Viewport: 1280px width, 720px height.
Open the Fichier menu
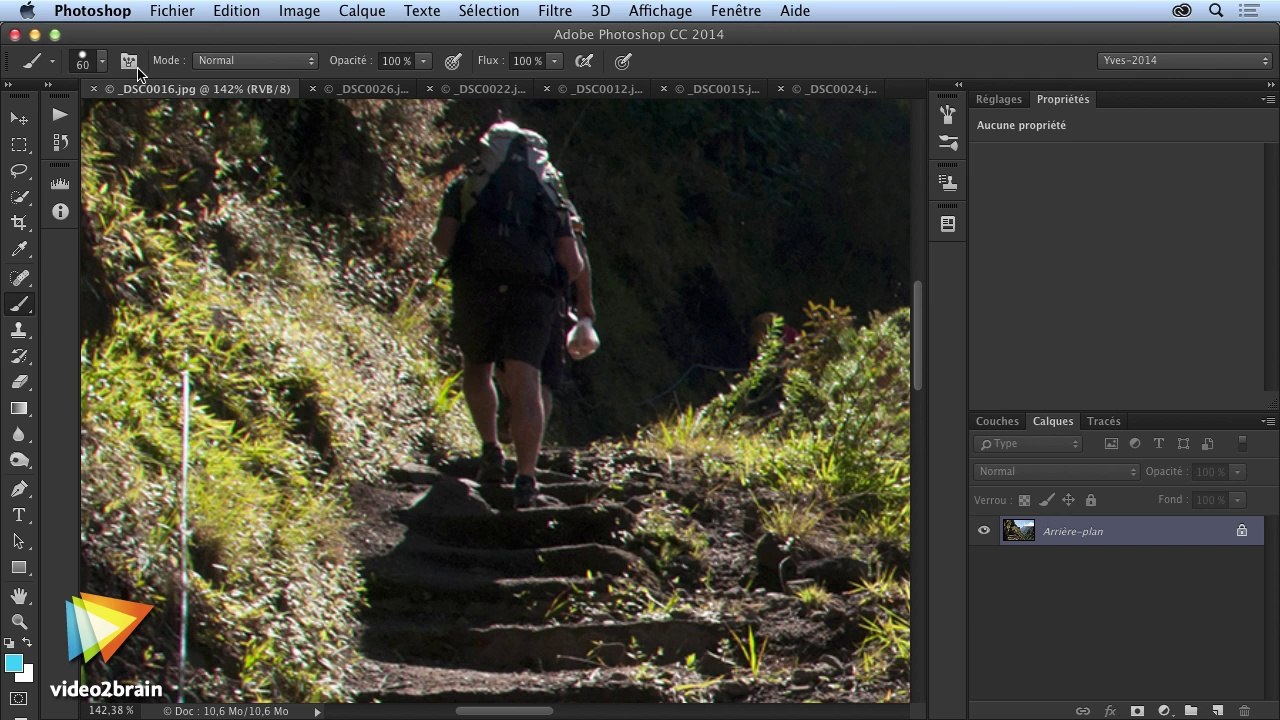tap(172, 11)
